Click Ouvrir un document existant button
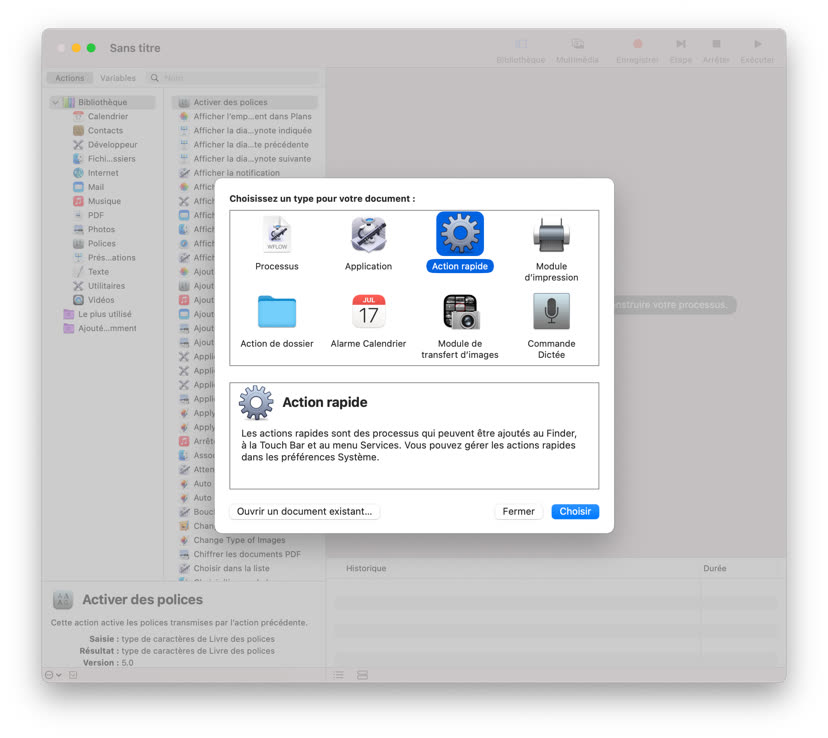The image size is (828, 738). coord(304,511)
